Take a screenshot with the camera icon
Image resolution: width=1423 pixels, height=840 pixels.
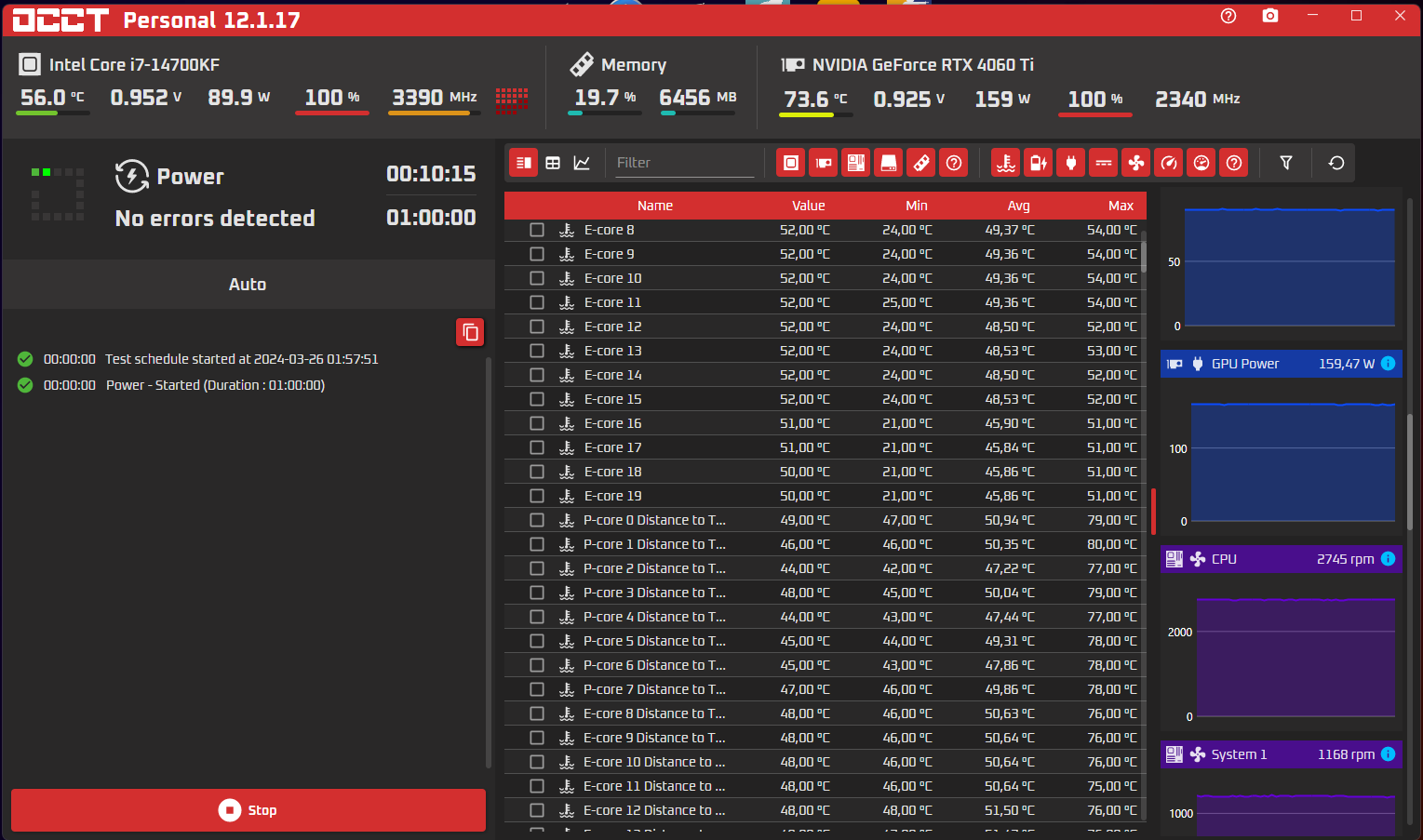[1270, 16]
